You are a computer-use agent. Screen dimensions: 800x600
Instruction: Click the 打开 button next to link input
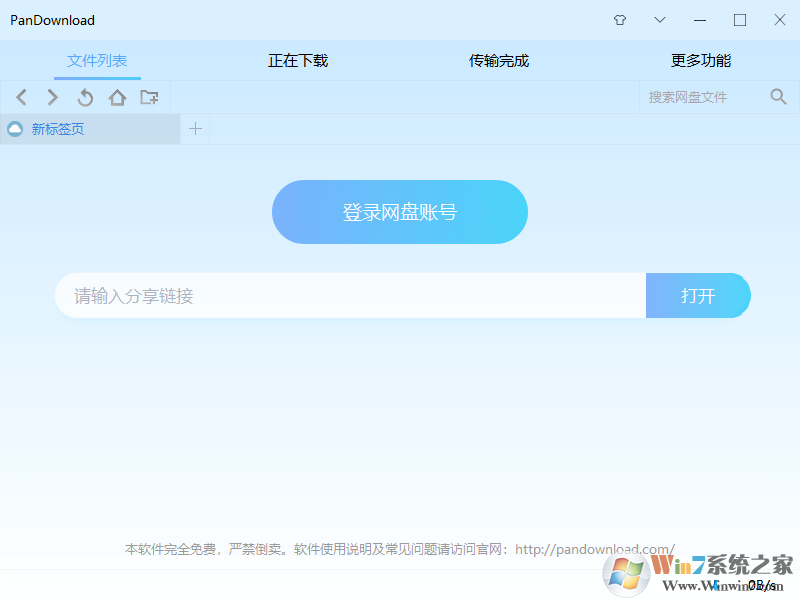tap(698, 295)
